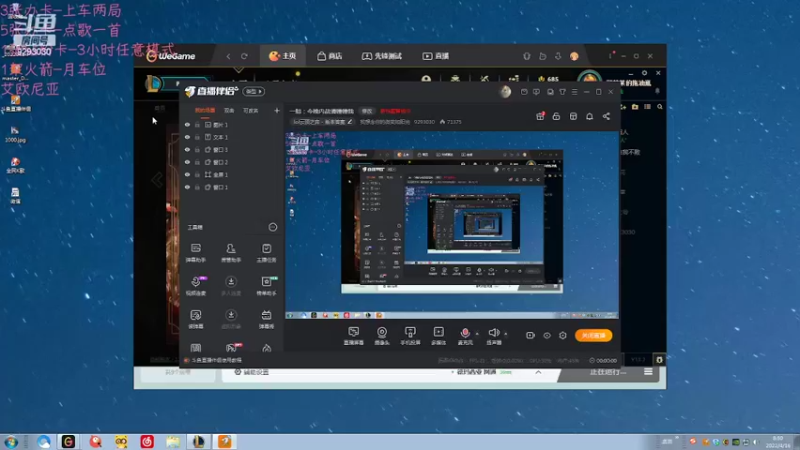Expand the speaker options arrow

click(x=506, y=334)
